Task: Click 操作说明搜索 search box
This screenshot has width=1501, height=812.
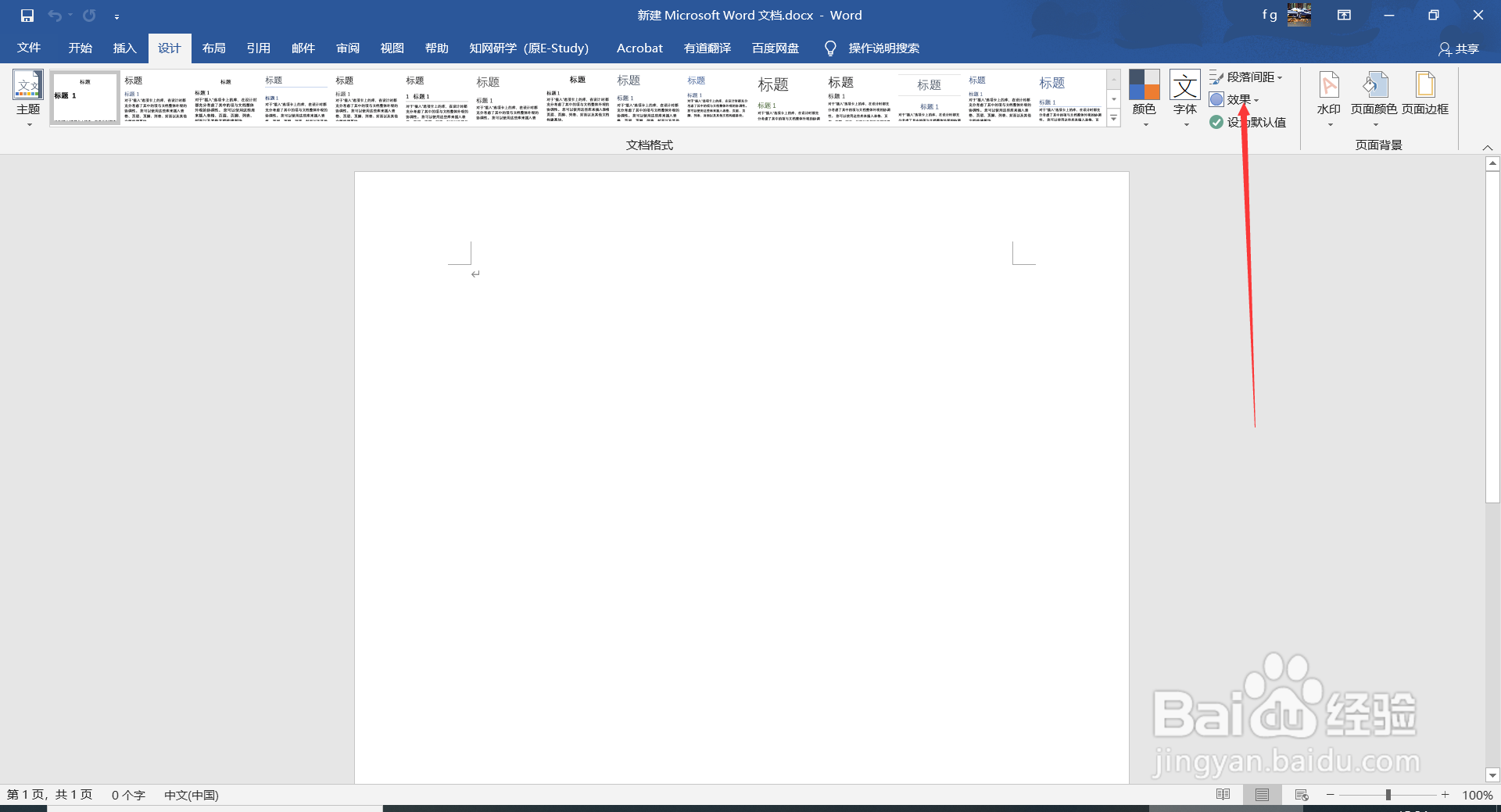Action: pyautogui.click(x=884, y=48)
